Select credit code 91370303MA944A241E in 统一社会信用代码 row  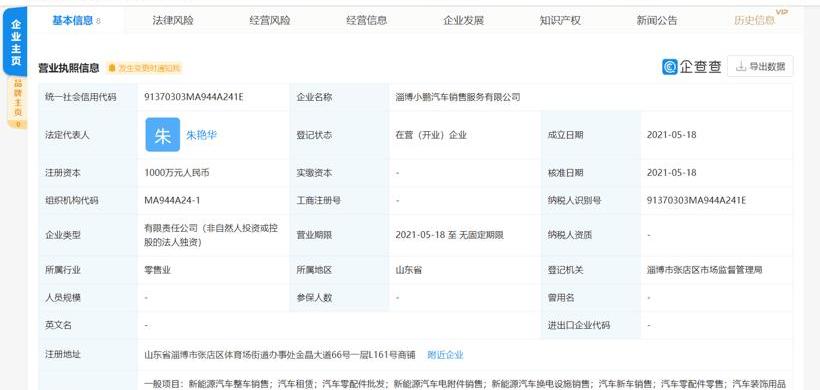(194, 97)
